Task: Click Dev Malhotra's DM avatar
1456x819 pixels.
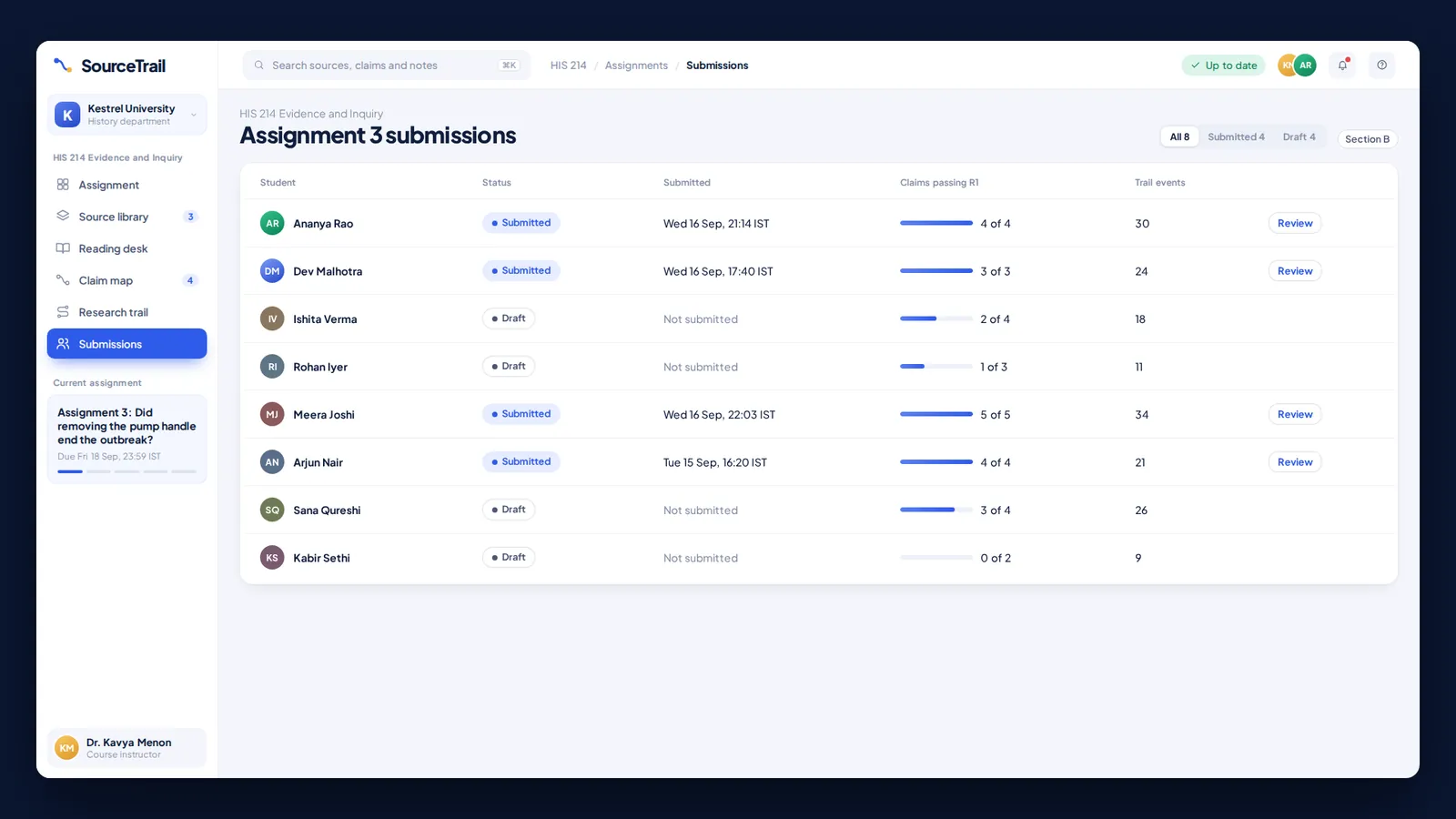Action: pos(272,271)
